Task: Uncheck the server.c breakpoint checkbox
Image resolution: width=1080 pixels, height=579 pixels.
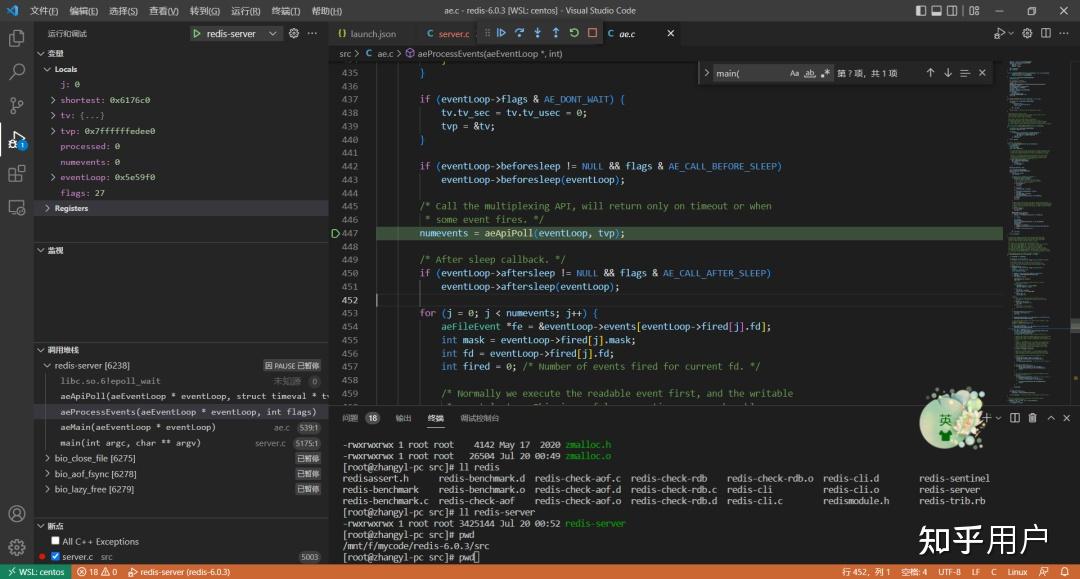Action: pos(56,556)
